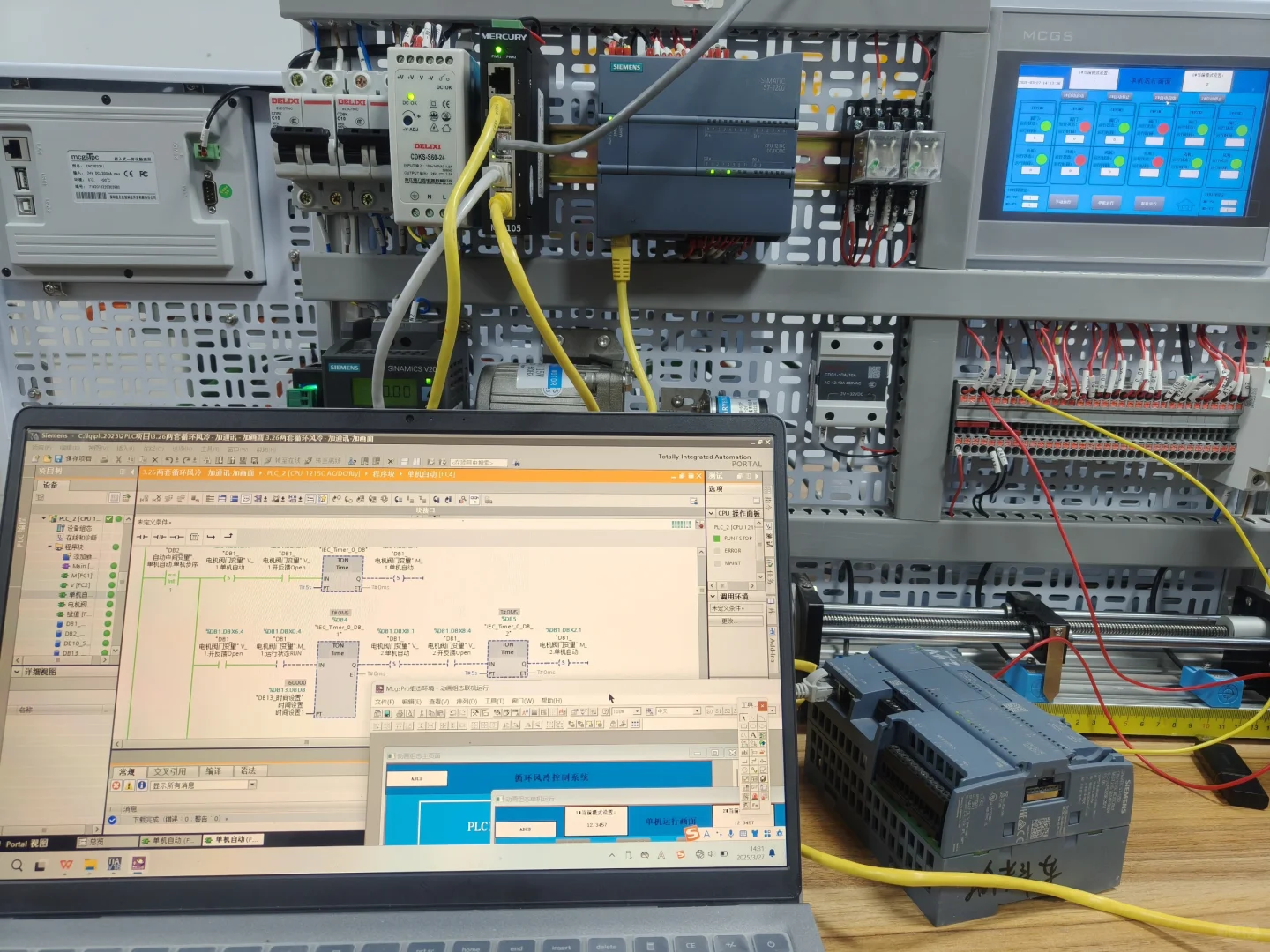Open the 文件(F) menu in McgsPro
Screen dimensions: 1270x952
click(385, 702)
